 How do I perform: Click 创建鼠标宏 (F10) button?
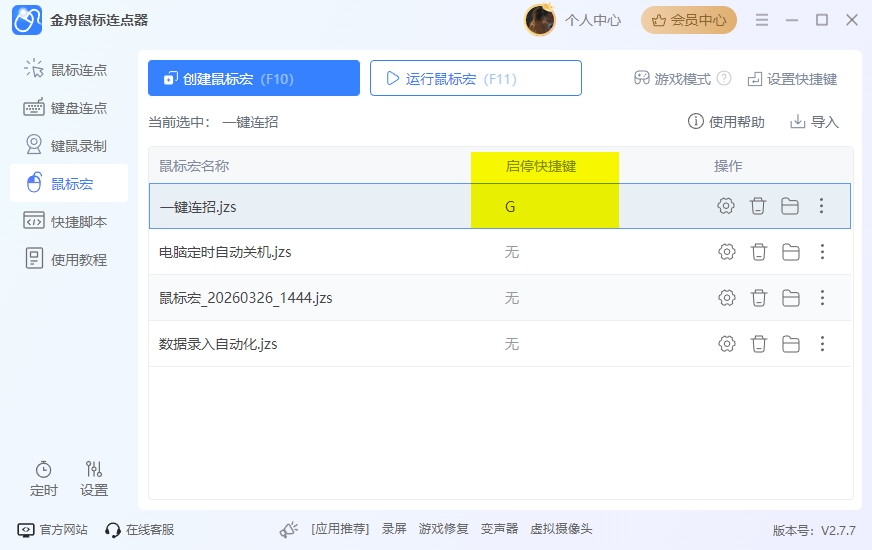254,78
